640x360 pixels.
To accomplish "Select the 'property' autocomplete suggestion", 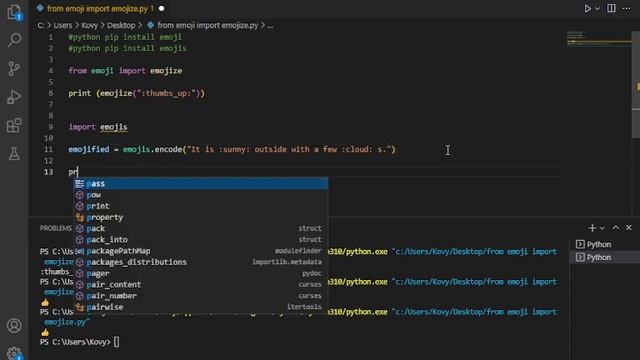I will click(200, 218).
